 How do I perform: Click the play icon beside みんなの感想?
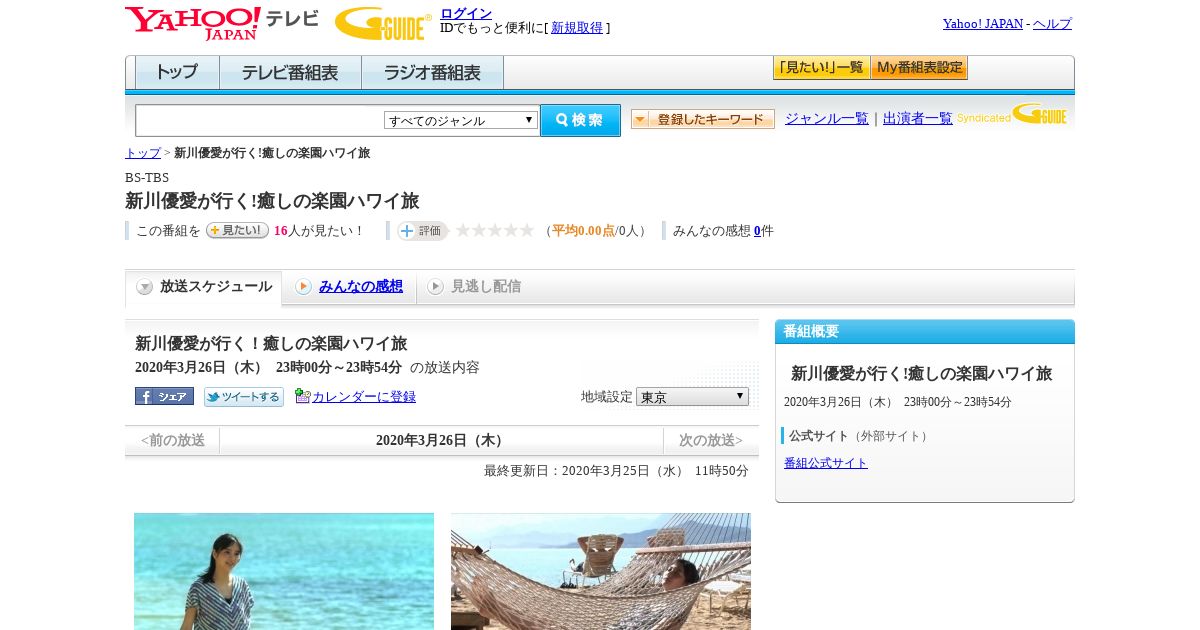click(303, 287)
